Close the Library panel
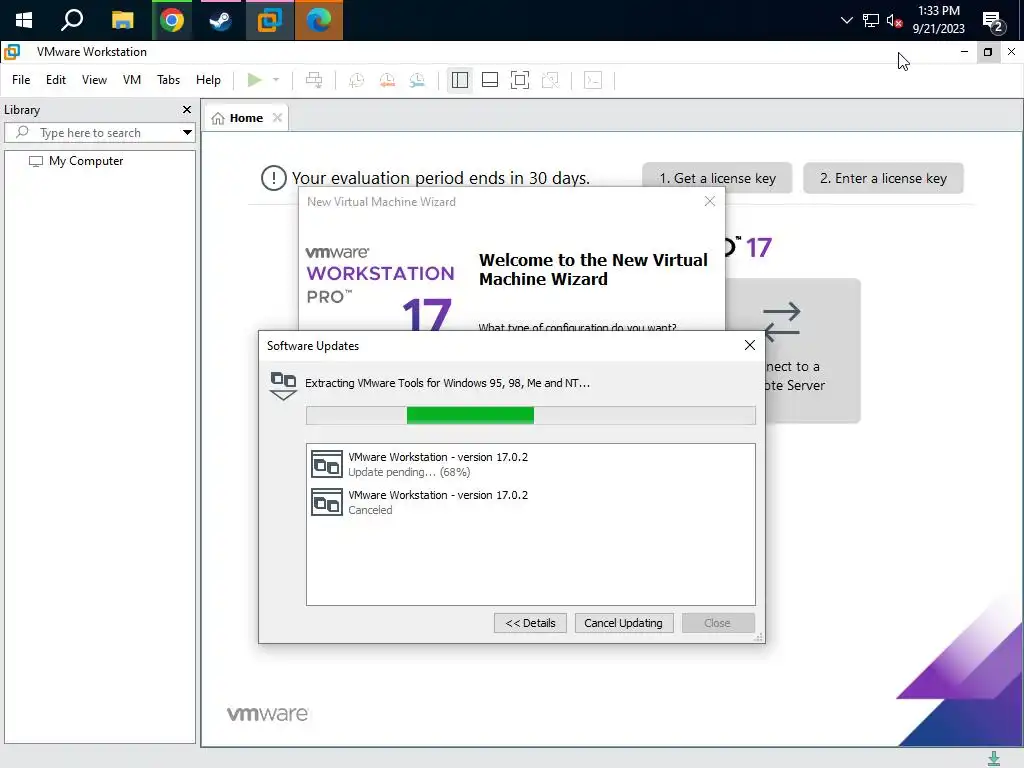The height and width of the screenshot is (768, 1024). [x=187, y=110]
